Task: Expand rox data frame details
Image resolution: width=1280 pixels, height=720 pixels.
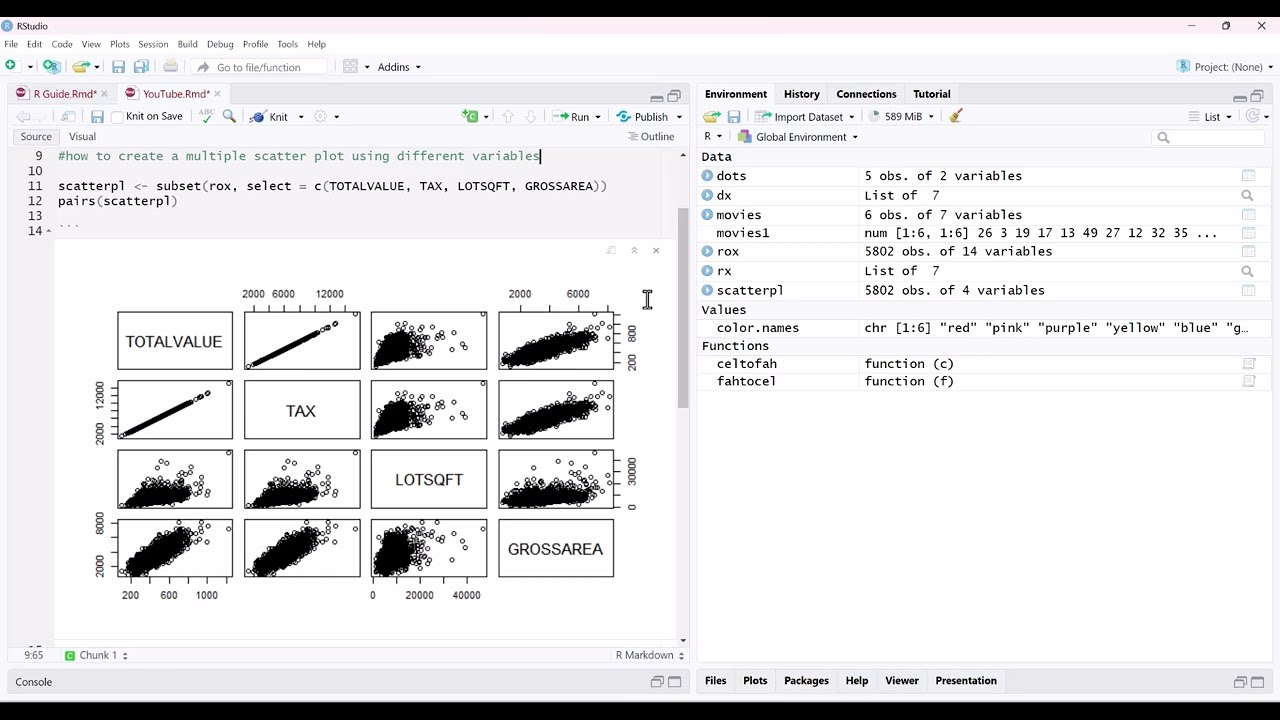Action: pos(707,252)
